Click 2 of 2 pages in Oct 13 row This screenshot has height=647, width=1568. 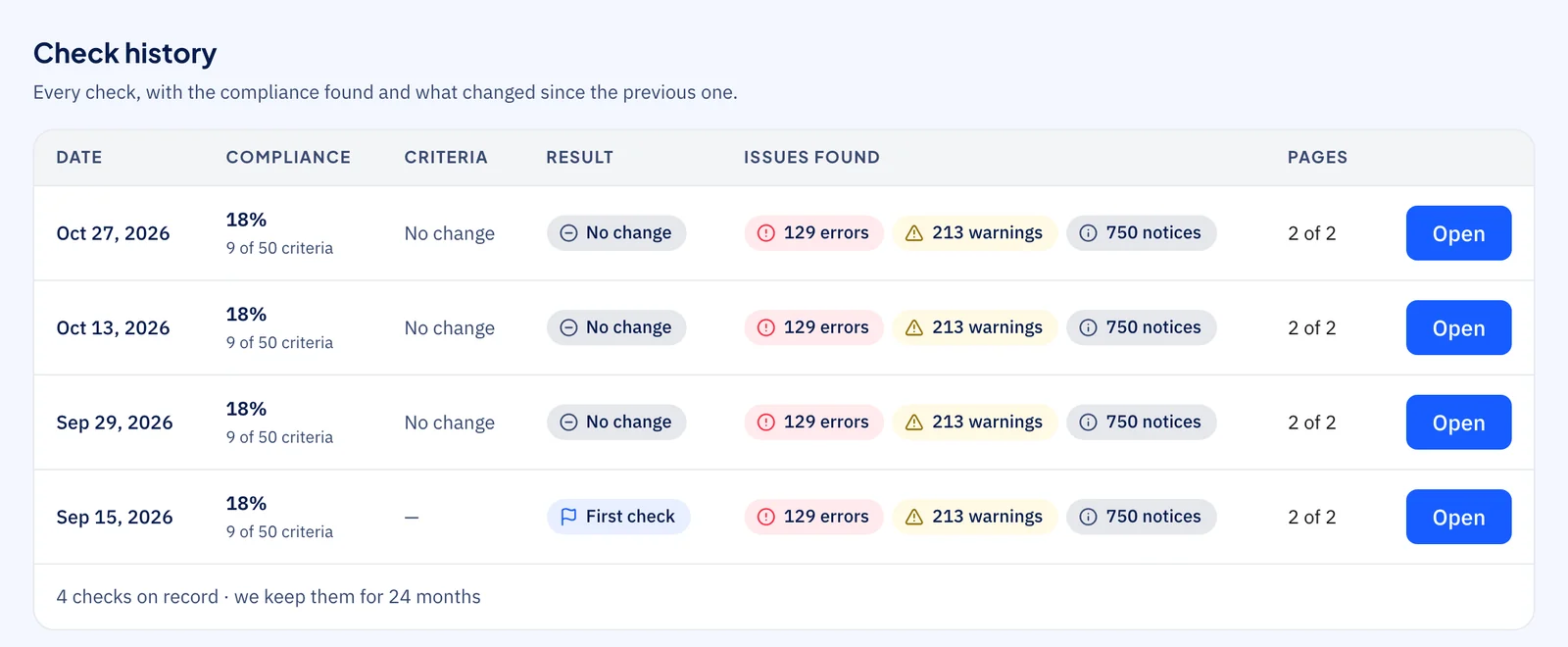[x=1311, y=327]
